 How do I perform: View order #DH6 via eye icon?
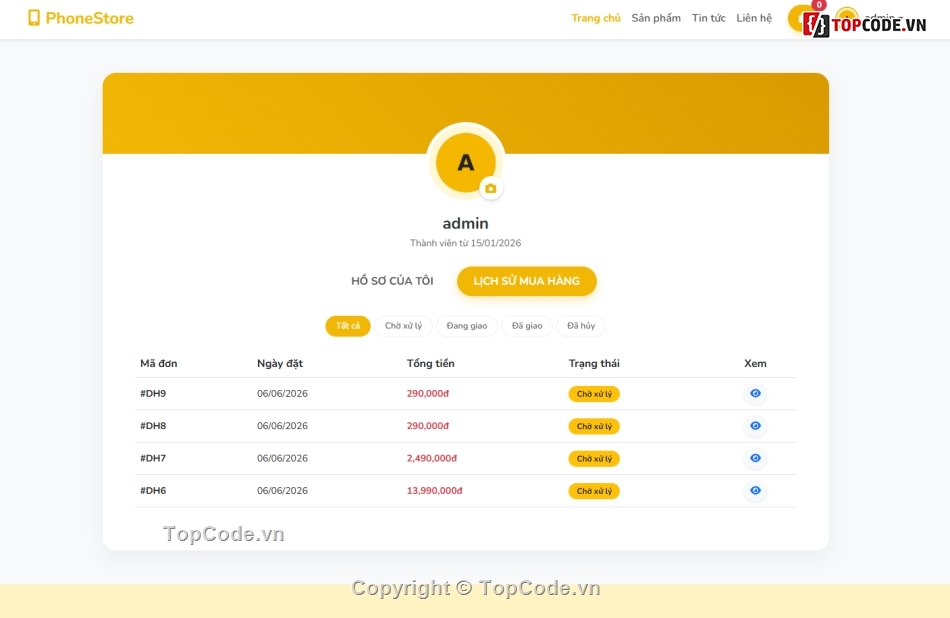(755, 491)
